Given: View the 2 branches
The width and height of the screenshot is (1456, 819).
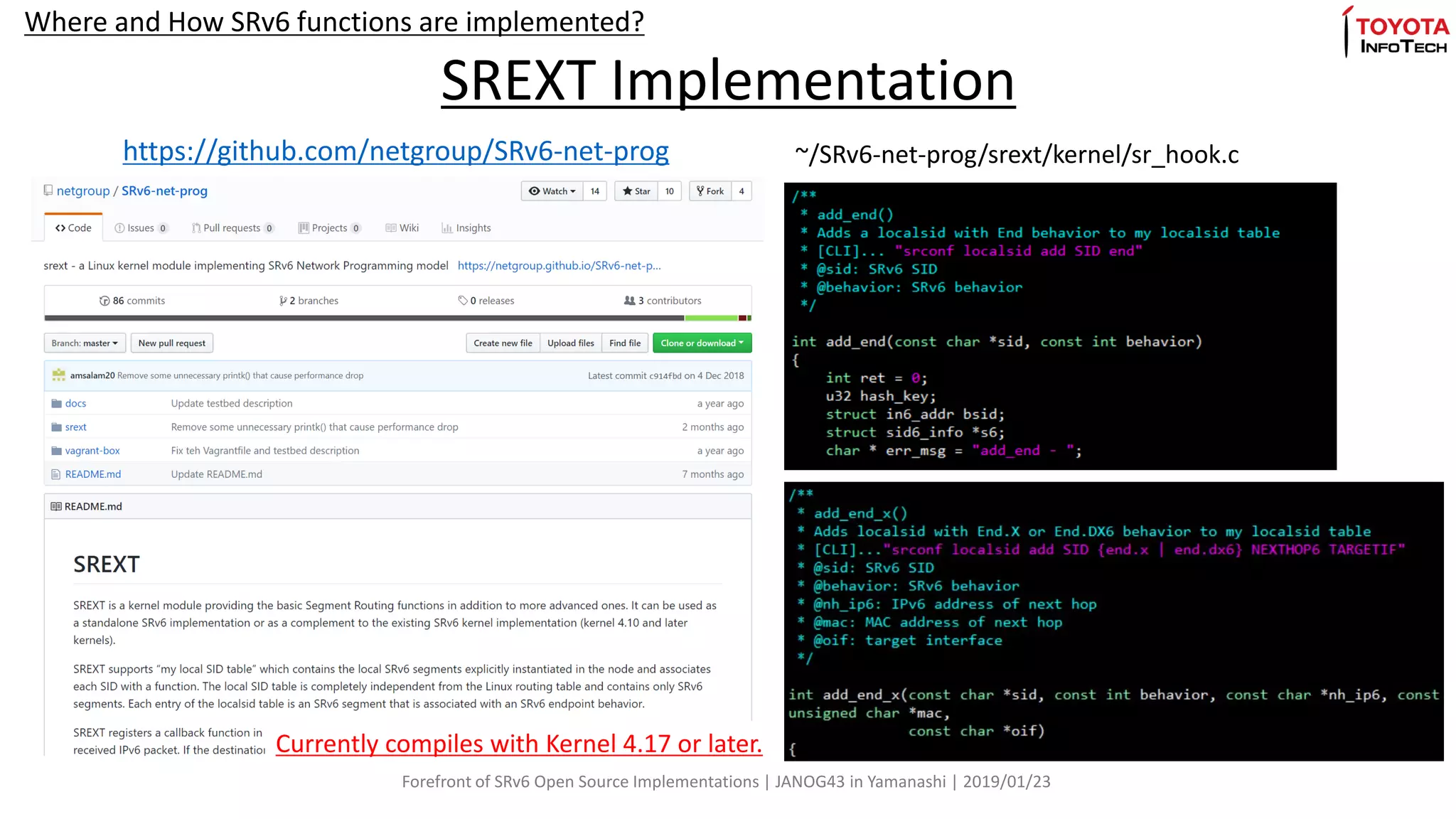Looking at the screenshot, I should coord(309,301).
